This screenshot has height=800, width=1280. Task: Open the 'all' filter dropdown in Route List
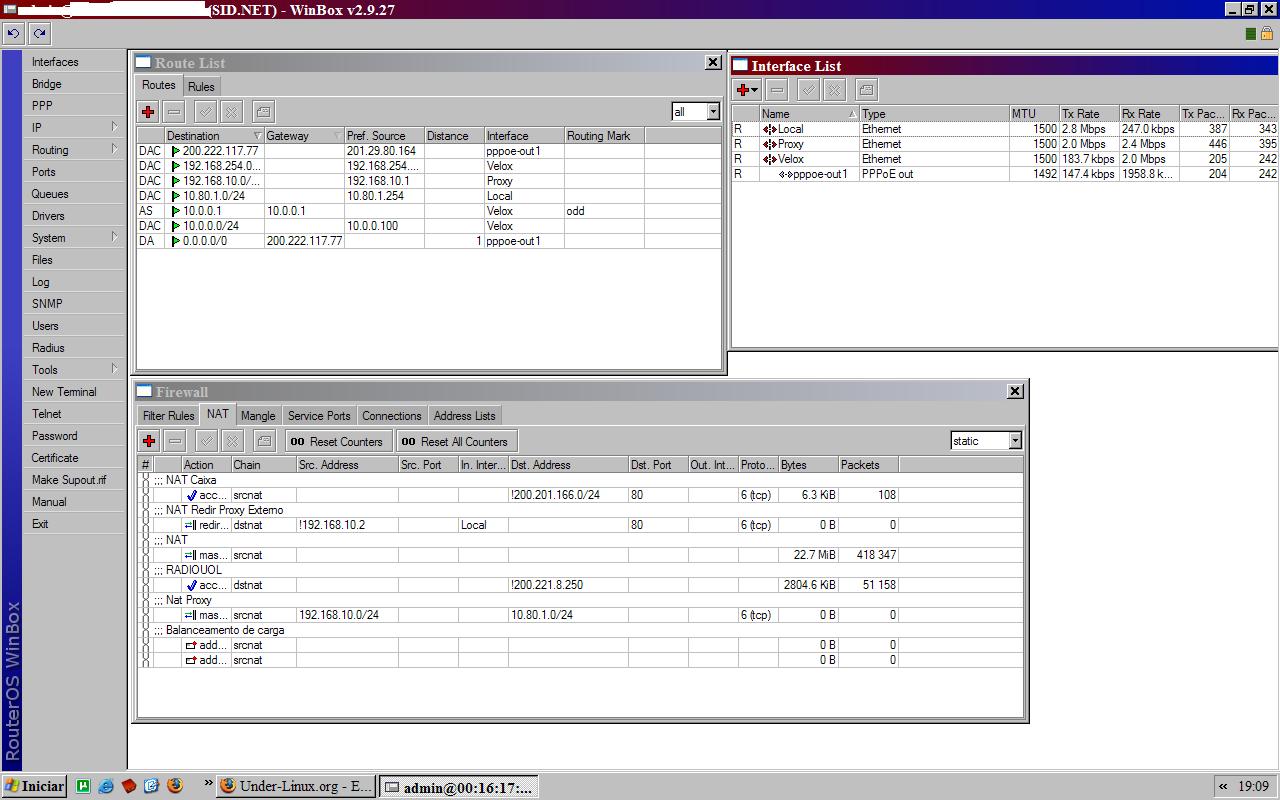(x=713, y=112)
